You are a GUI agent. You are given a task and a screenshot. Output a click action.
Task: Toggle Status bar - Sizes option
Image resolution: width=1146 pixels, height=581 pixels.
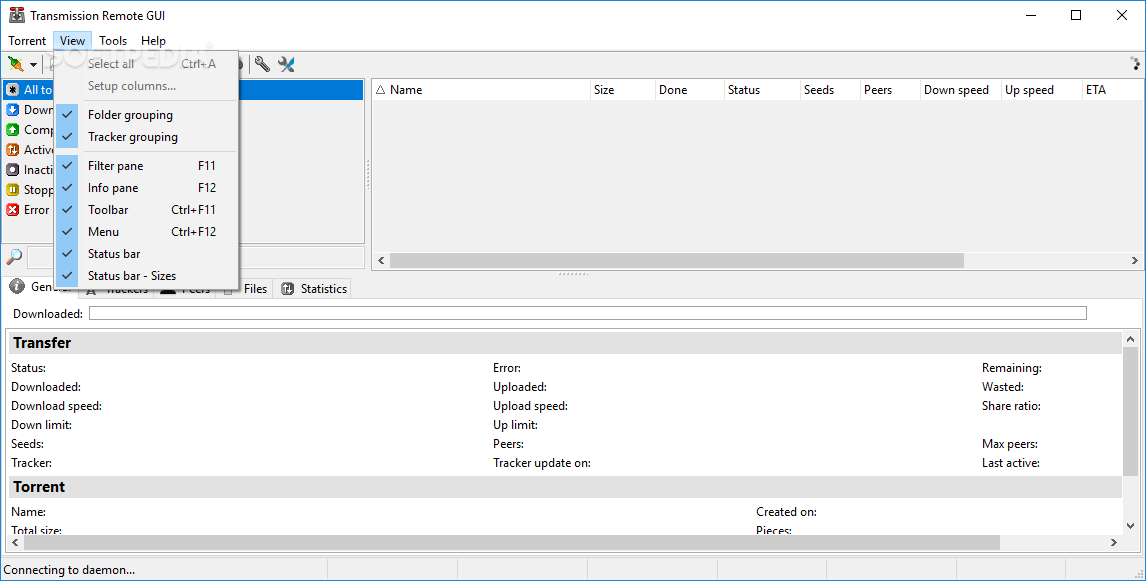(146, 276)
